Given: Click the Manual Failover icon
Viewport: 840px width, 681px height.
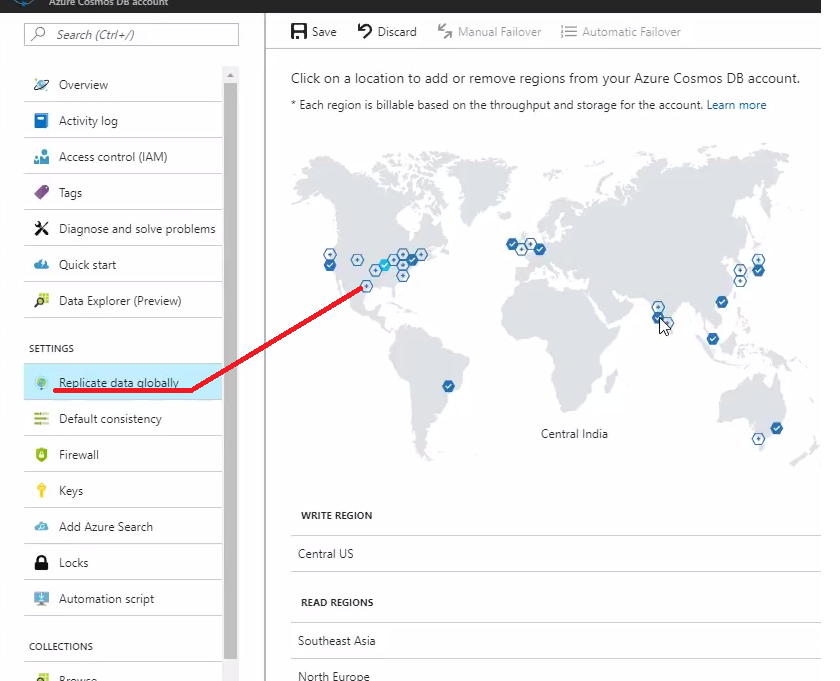Looking at the screenshot, I should 445,32.
